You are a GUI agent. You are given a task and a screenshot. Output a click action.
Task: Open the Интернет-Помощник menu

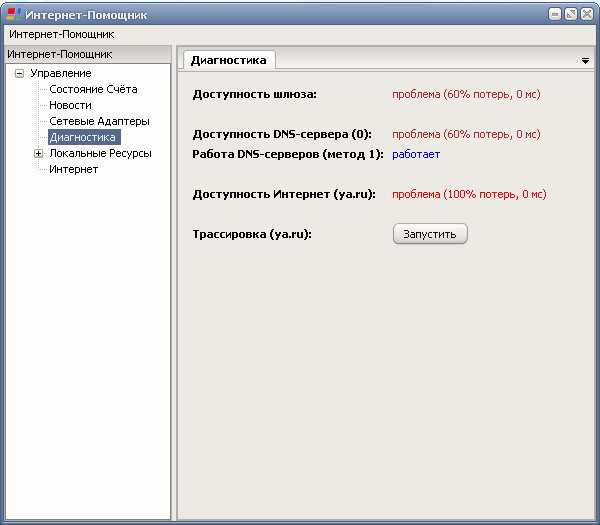tap(62, 34)
